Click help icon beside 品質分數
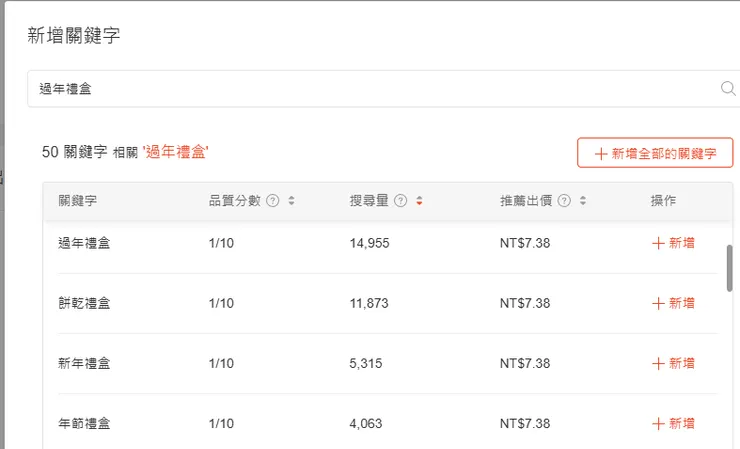 (x=273, y=201)
